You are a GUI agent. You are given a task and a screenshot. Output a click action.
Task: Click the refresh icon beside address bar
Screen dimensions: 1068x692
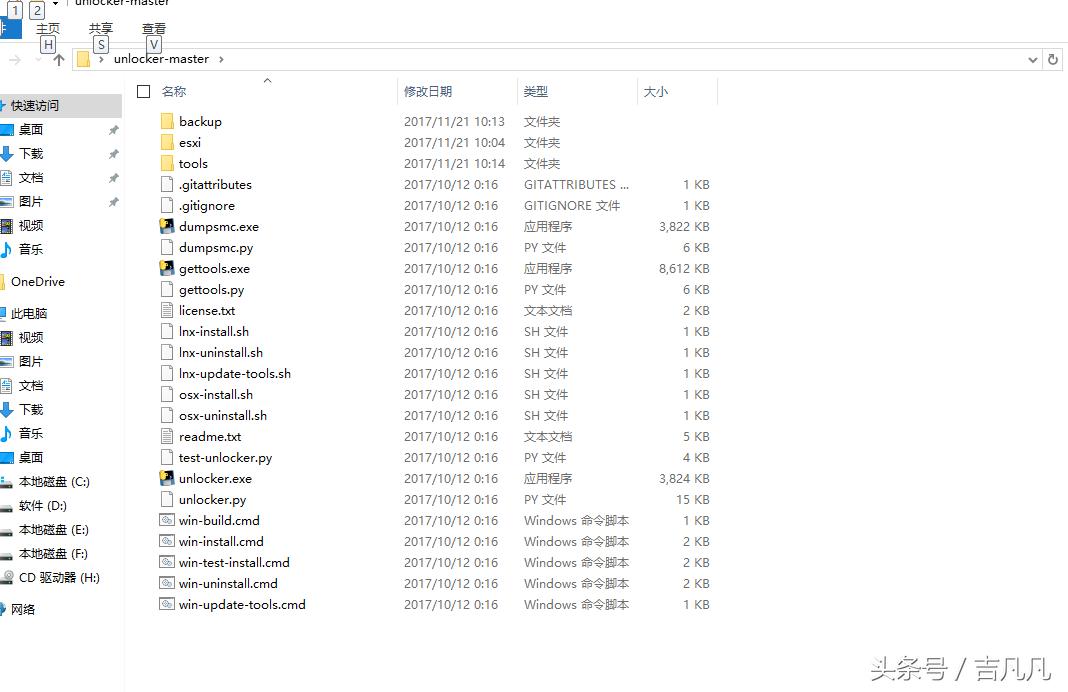click(1054, 59)
